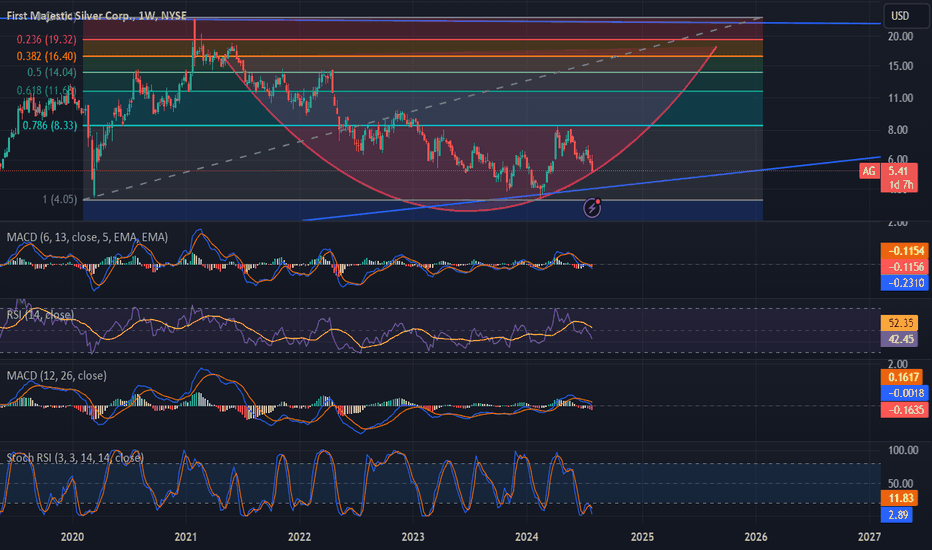
Task: Click the 2026 label on time axis
Action: coord(755,537)
